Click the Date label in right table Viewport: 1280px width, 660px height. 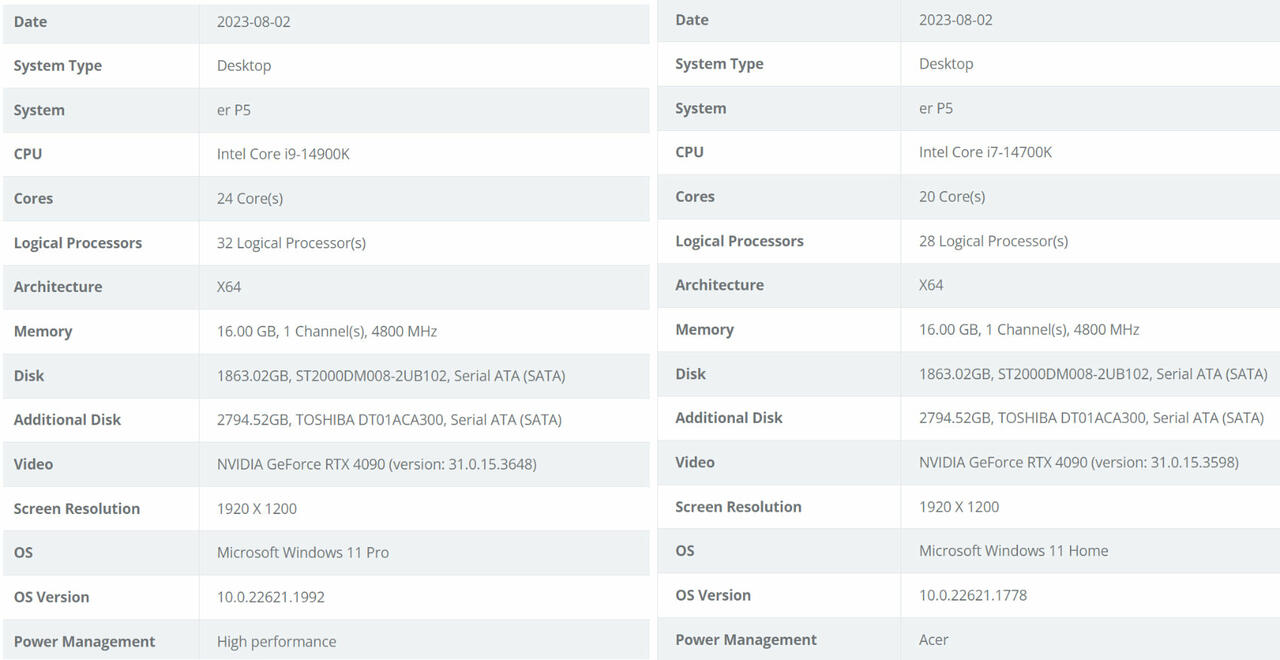(692, 19)
